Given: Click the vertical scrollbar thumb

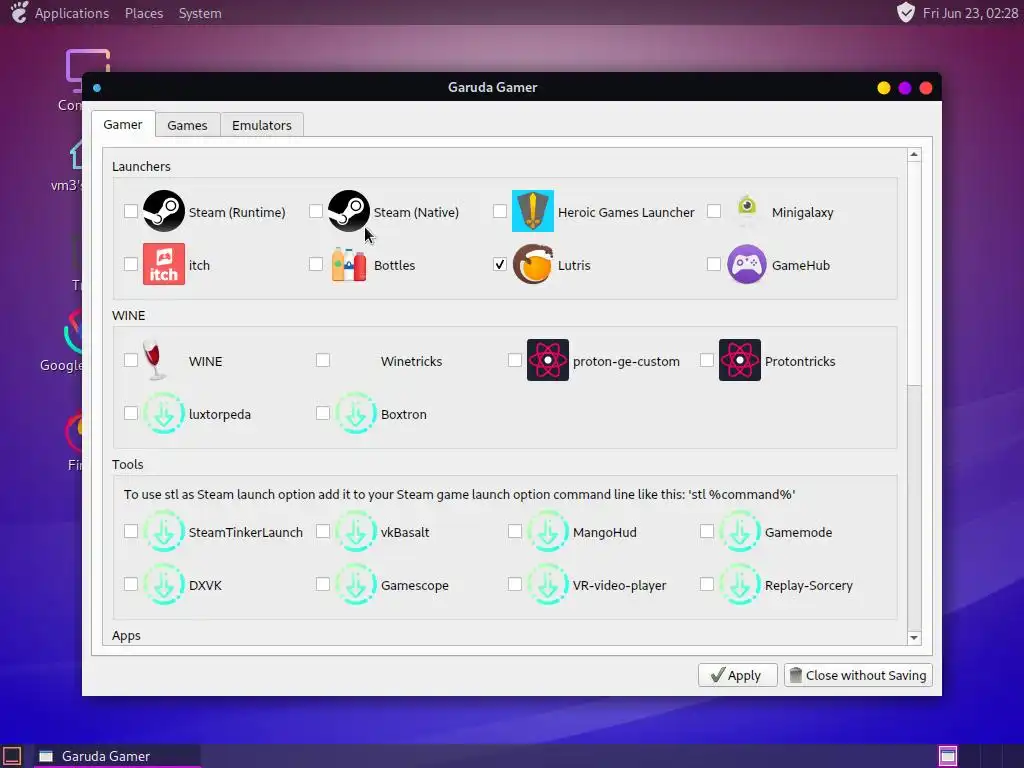Looking at the screenshot, I should [914, 274].
